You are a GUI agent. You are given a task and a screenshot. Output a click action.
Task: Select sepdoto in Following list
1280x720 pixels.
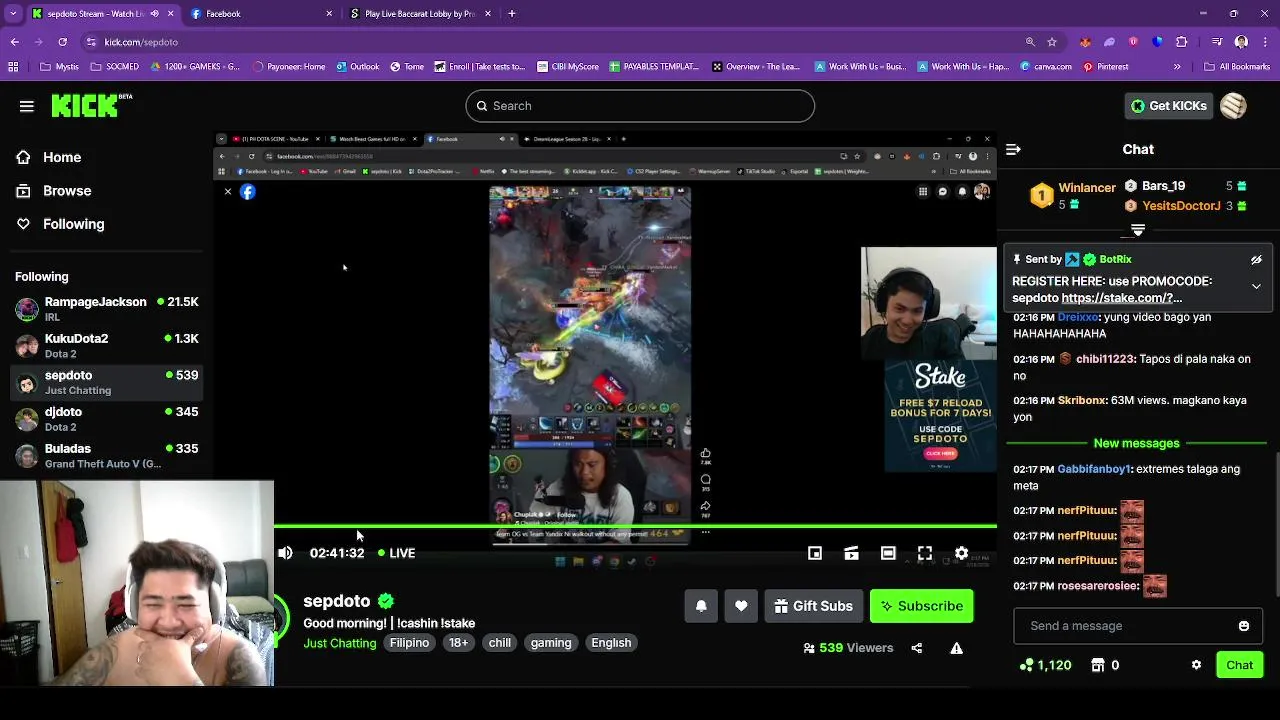(x=106, y=382)
